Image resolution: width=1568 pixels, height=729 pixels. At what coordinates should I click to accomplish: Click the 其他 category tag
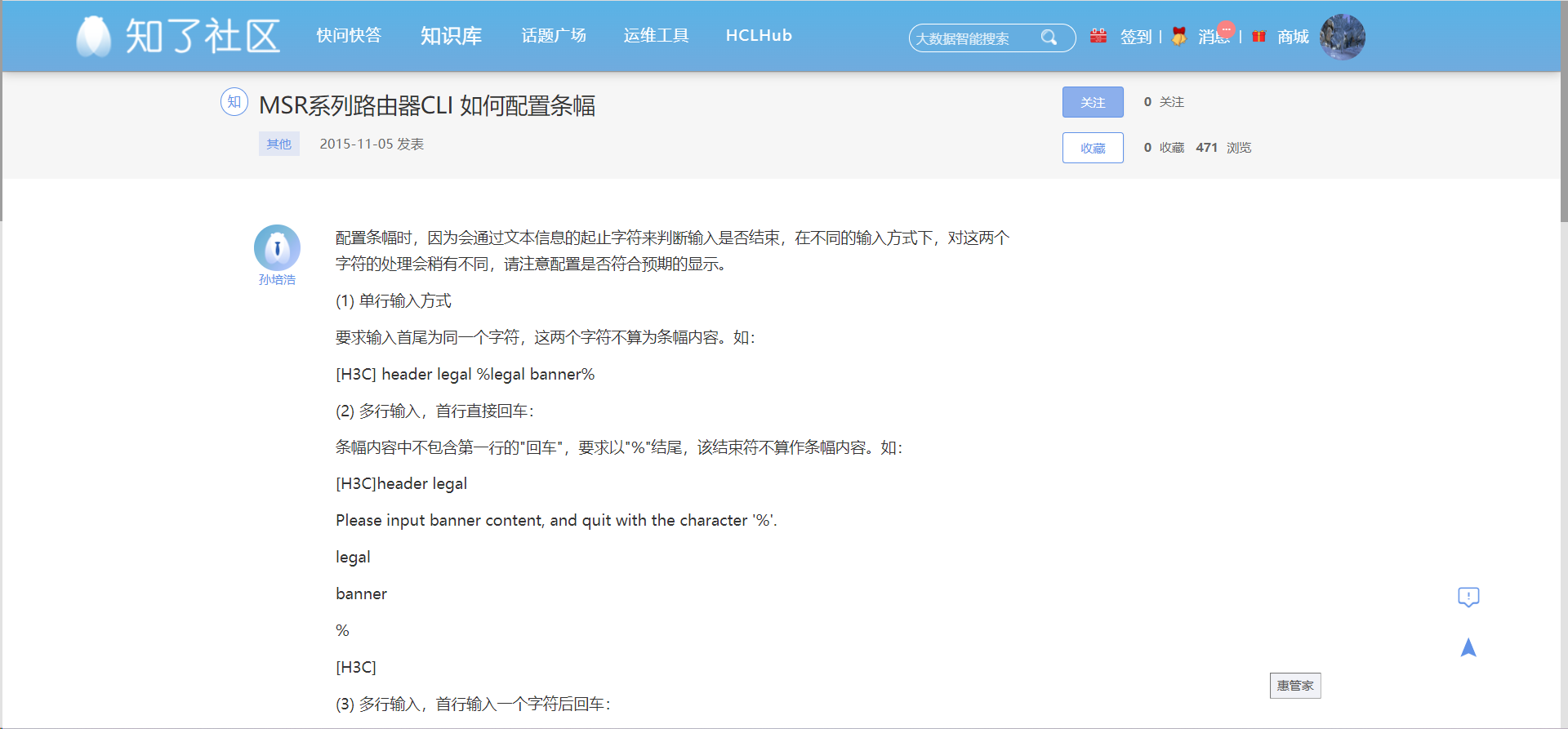(x=279, y=144)
